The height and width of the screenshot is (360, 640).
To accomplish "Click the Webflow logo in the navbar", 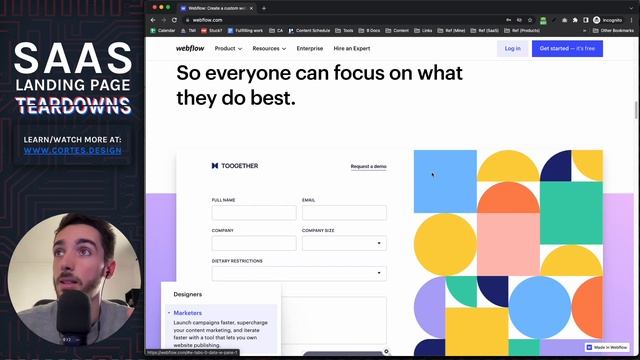I will tap(190, 48).
